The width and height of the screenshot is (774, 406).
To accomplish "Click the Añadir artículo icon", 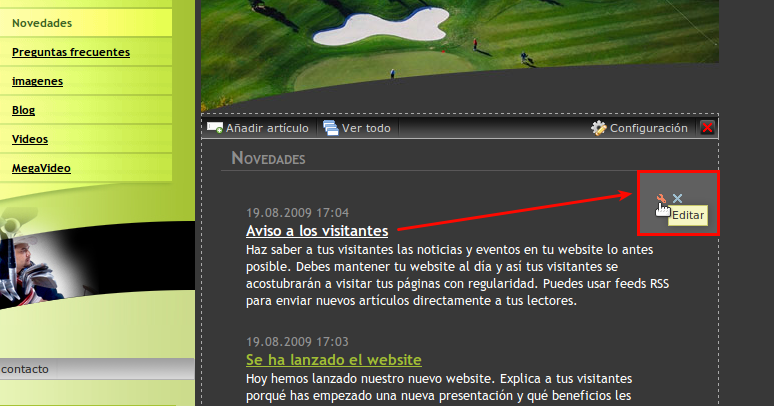I will click(x=215, y=128).
